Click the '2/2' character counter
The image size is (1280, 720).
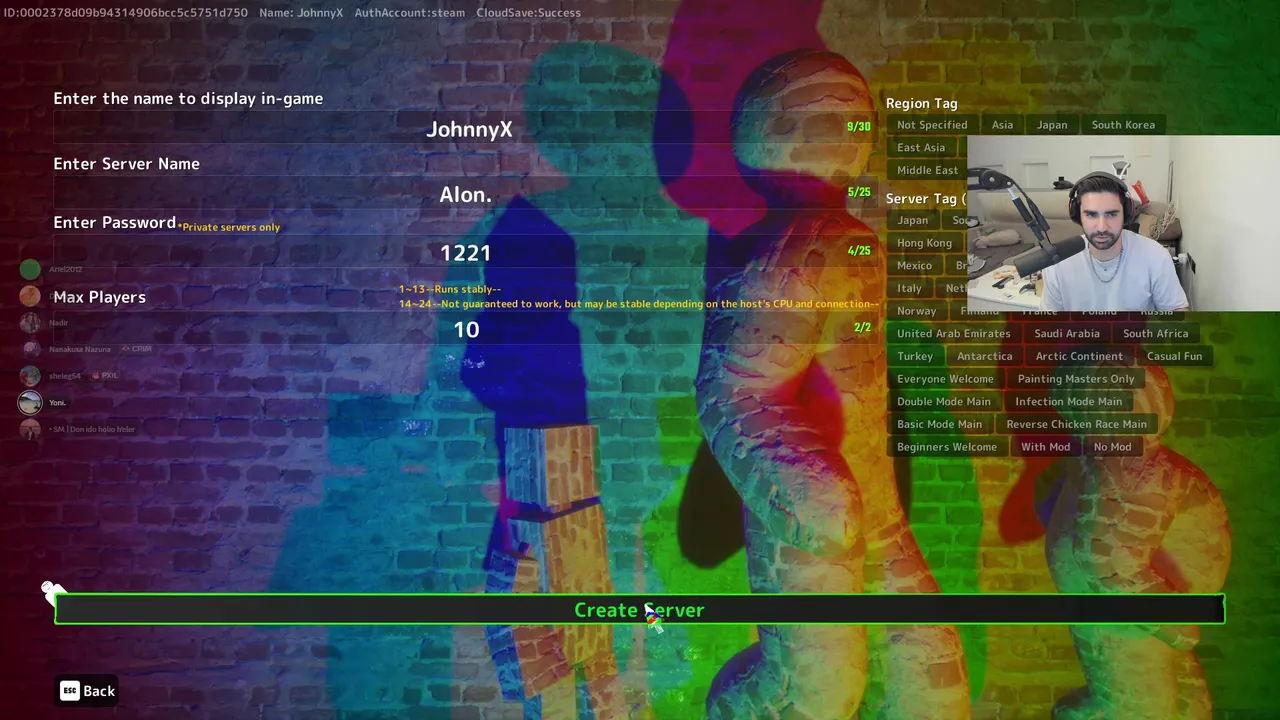coord(862,327)
